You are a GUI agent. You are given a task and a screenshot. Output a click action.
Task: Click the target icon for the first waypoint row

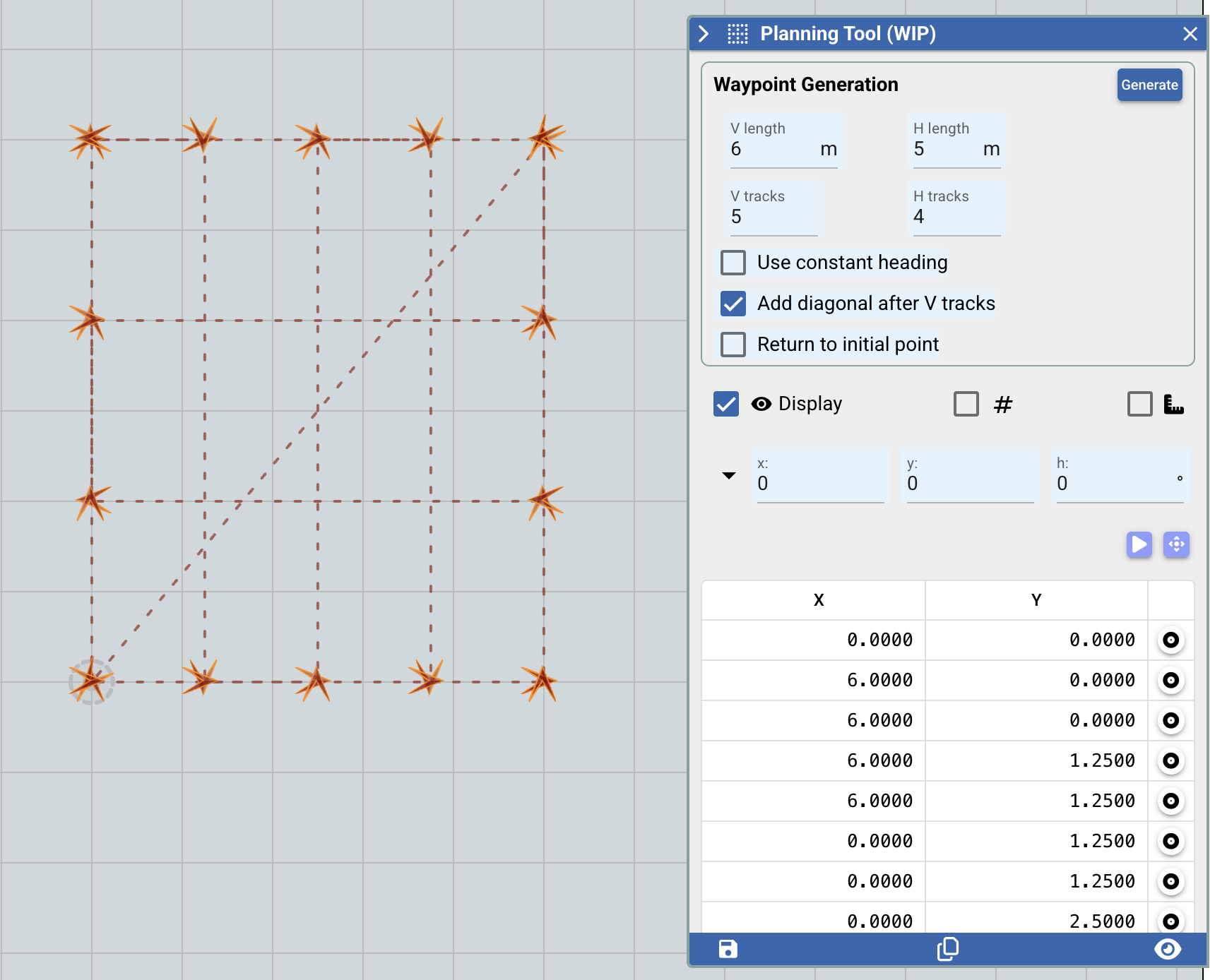(1170, 640)
